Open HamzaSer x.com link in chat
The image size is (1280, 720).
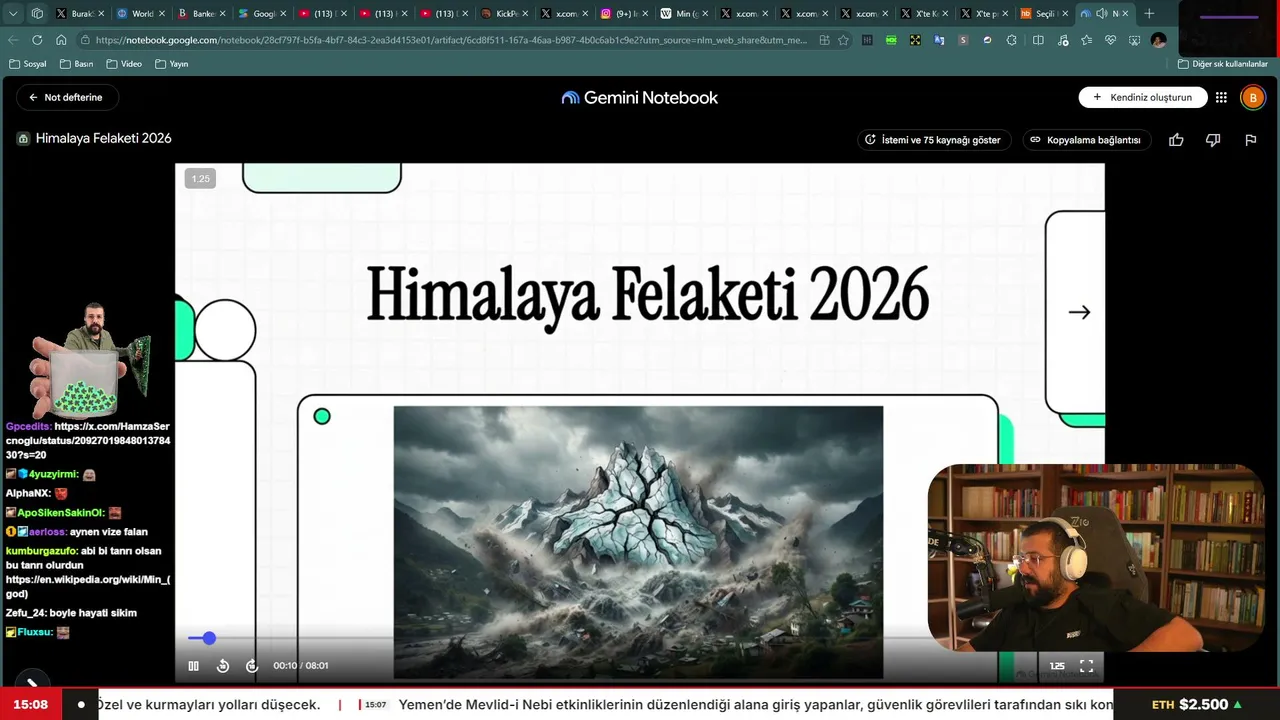[88, 440]
